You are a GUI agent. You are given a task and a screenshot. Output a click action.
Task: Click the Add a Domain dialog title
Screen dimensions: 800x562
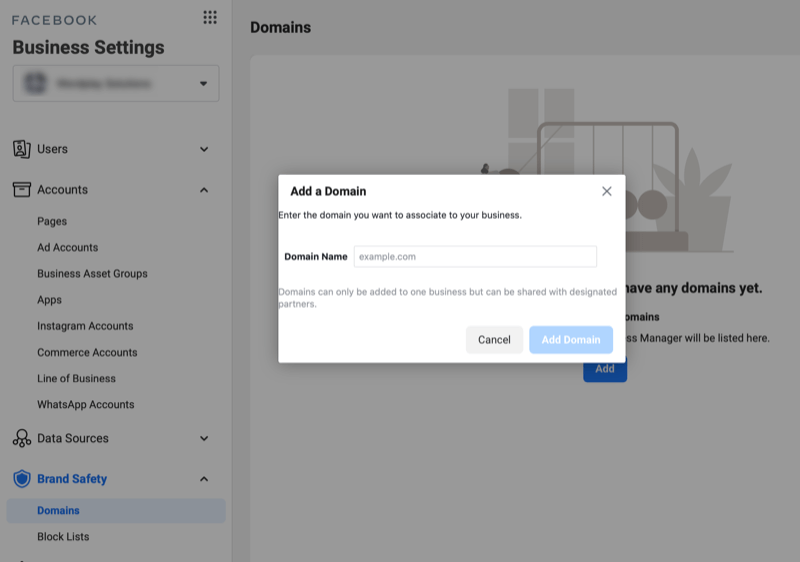(328, 191)
